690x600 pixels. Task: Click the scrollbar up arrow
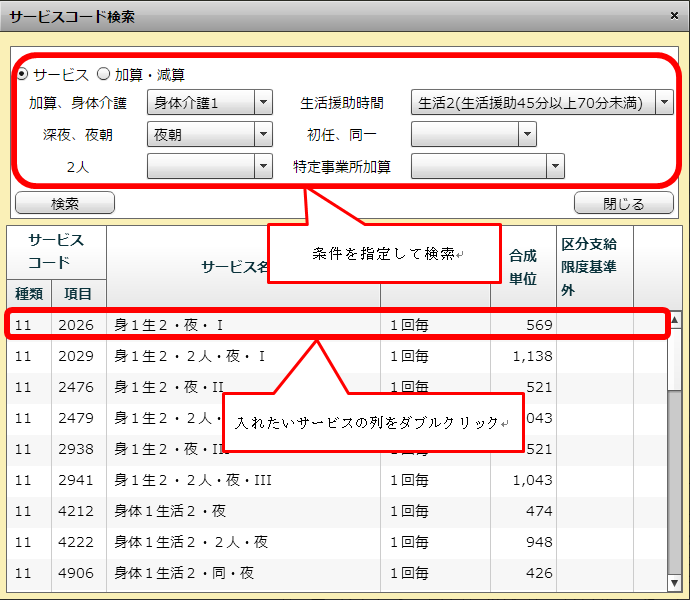675,320
